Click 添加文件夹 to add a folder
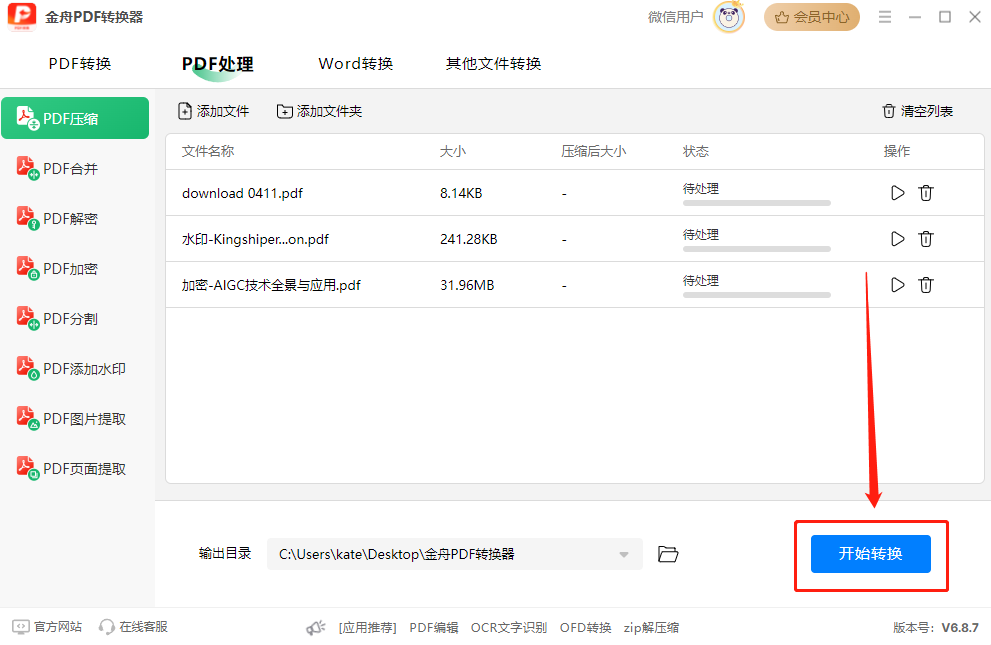The image size is (991, 645). click(x=320, y=111)
